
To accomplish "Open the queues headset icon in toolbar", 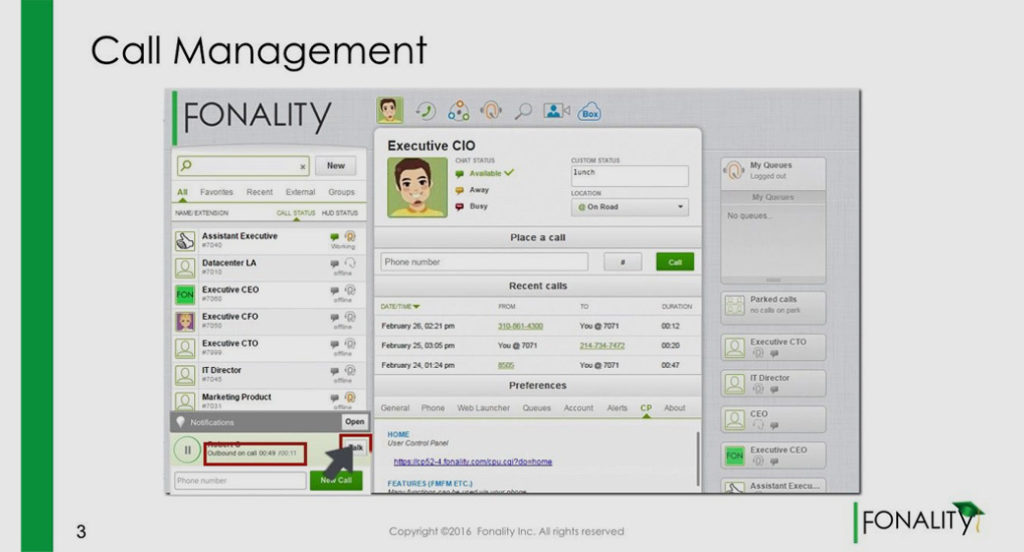I will point(491,110).
